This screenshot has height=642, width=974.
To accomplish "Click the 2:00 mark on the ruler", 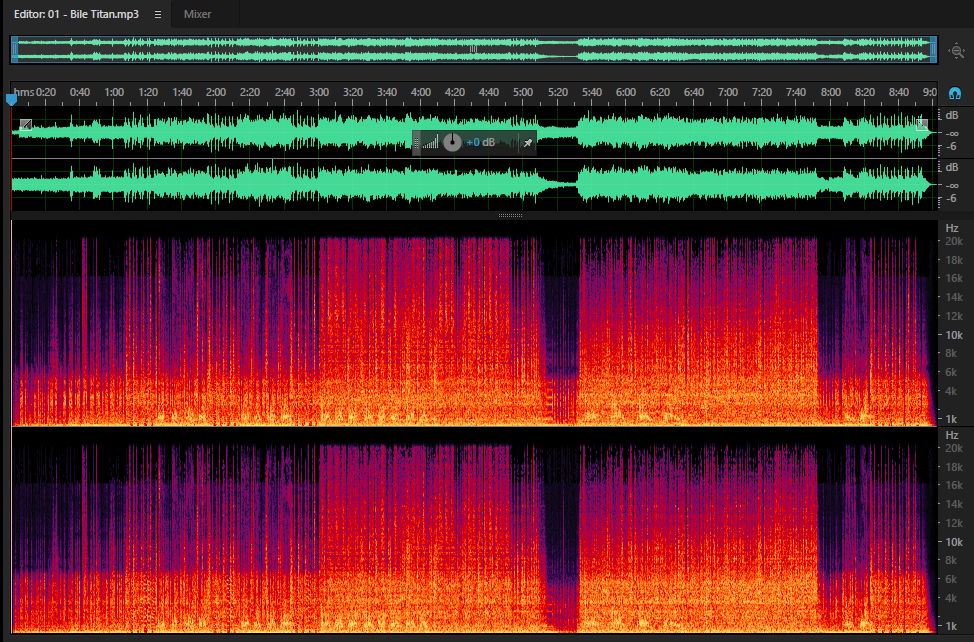I will 216,93.
